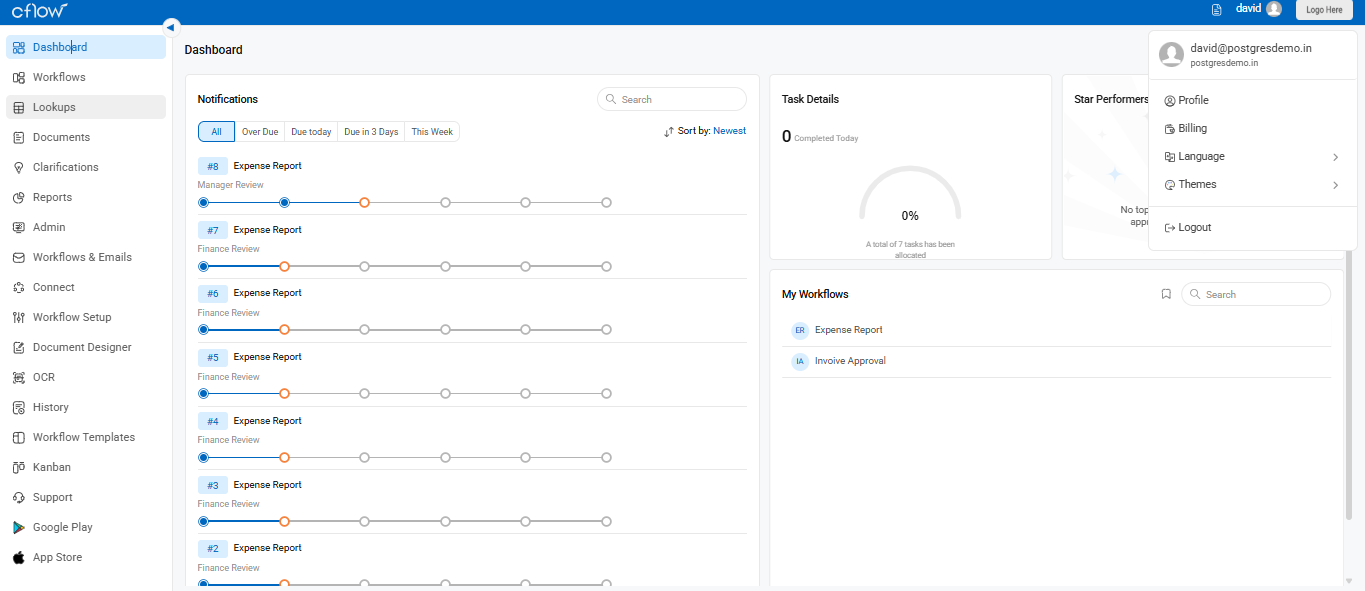
Task: Click the Reports pie chart icon
Action: [19, 197]
